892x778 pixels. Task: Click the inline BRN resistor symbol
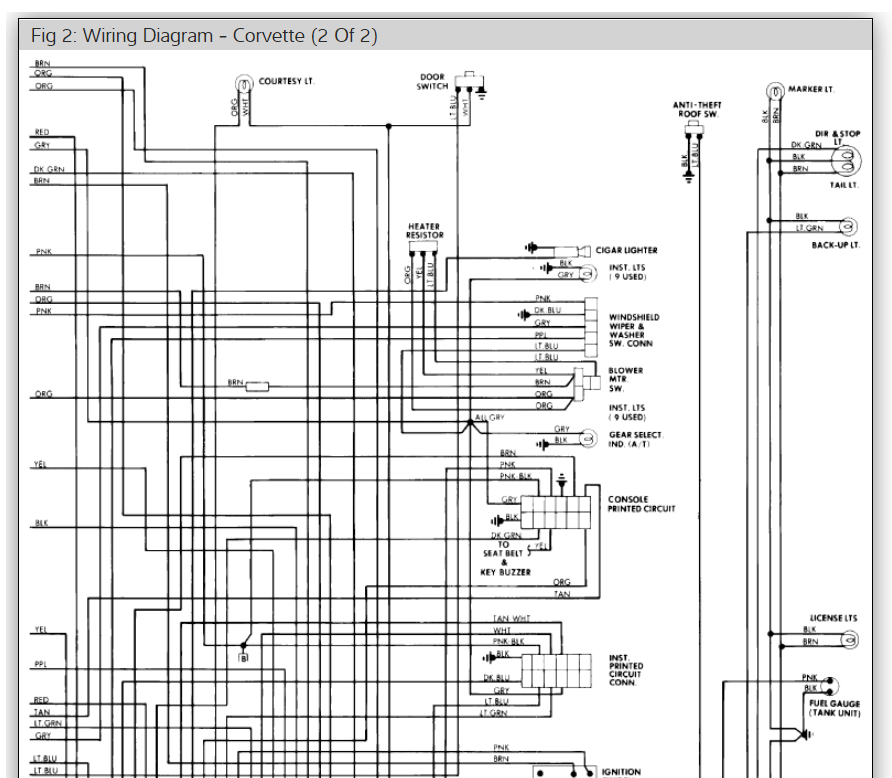[x=257, y=387]
